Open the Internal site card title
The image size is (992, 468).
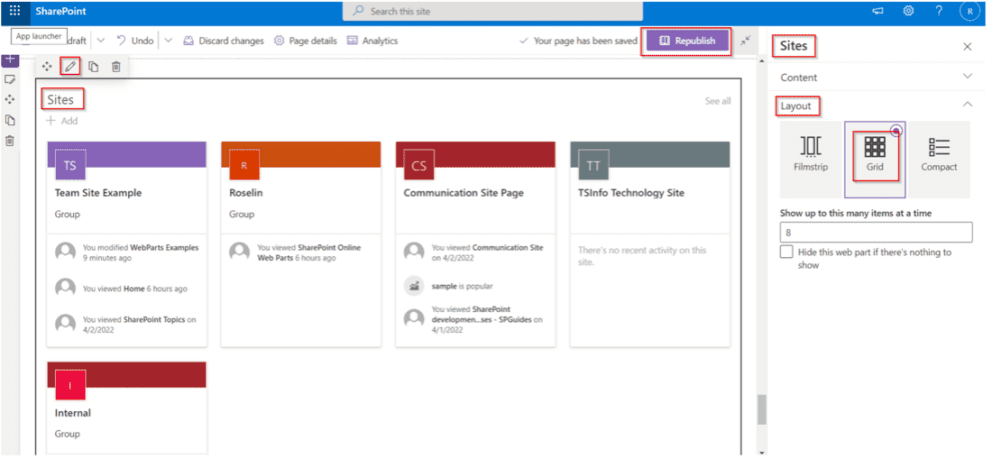tap(73, 413)
